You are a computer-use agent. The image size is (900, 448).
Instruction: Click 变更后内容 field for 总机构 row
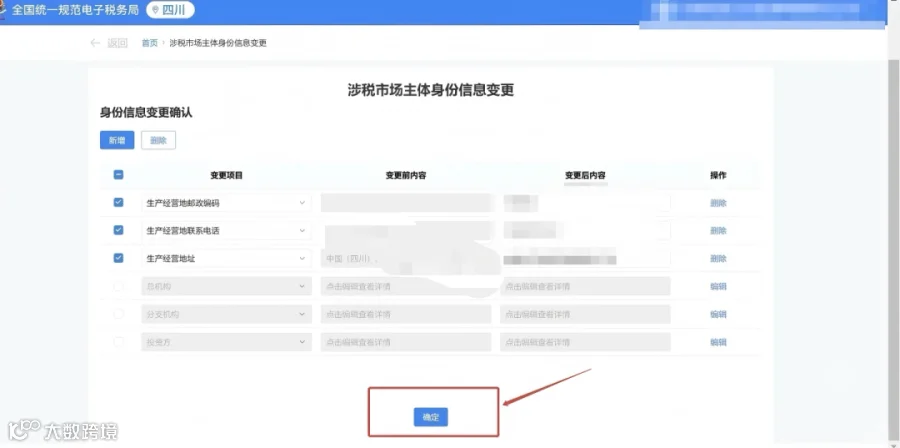pyautogui.click(x=585, y=286)
